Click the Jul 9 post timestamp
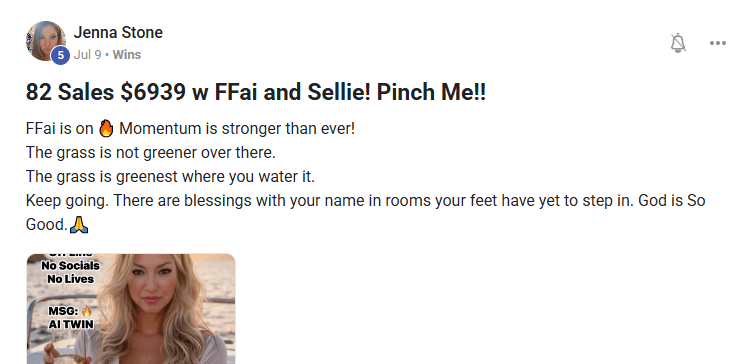The width and height of the screenshot is (746, 364). pos(88,55)
